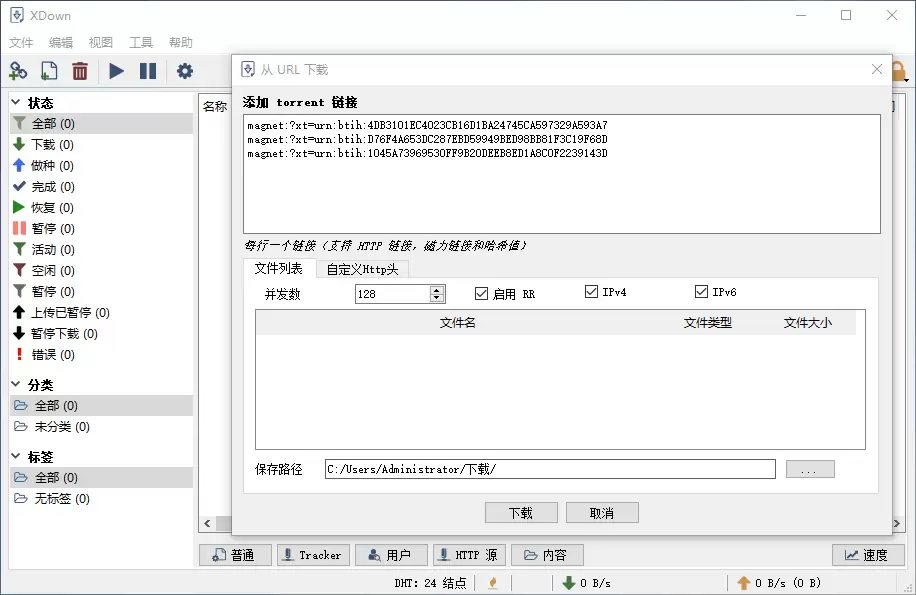Click the 下载 button in dialog

(521, 513)
